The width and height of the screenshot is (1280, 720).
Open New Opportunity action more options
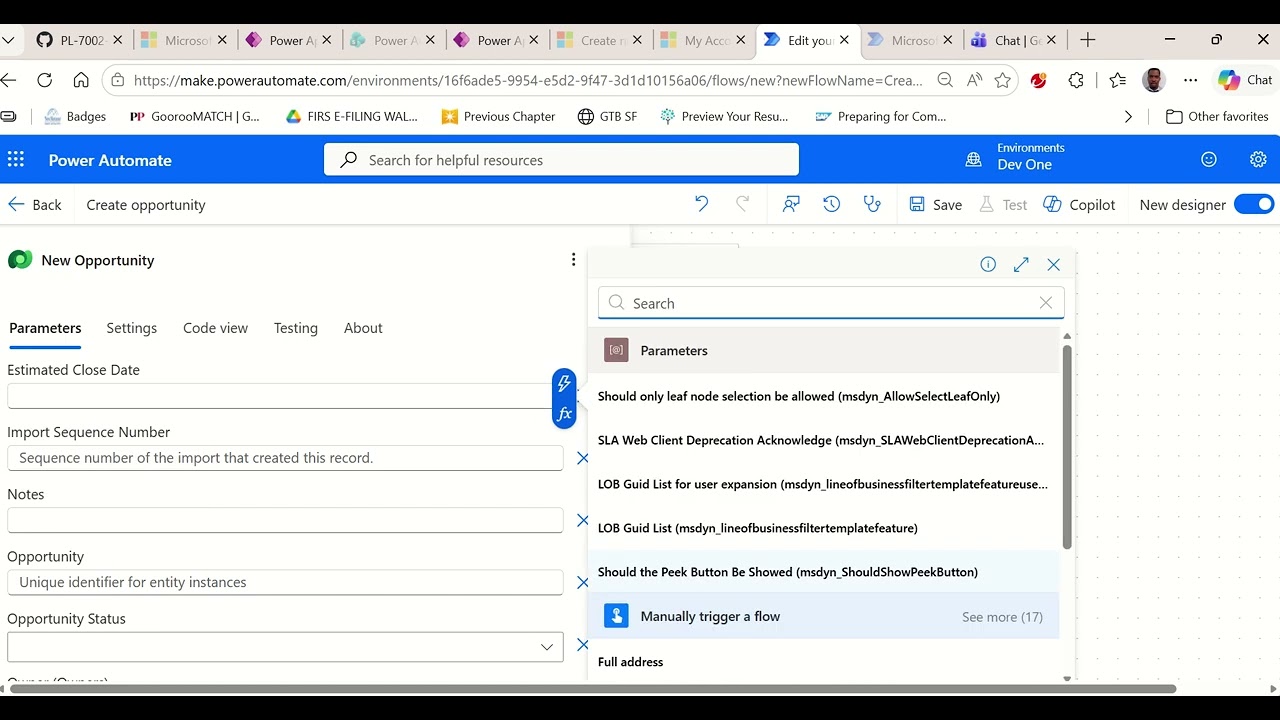coord(573,260)
